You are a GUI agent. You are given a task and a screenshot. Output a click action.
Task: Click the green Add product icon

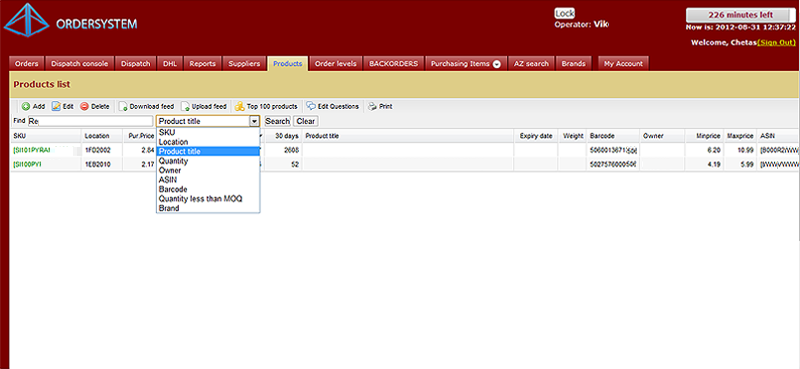(x=25, y=107)
